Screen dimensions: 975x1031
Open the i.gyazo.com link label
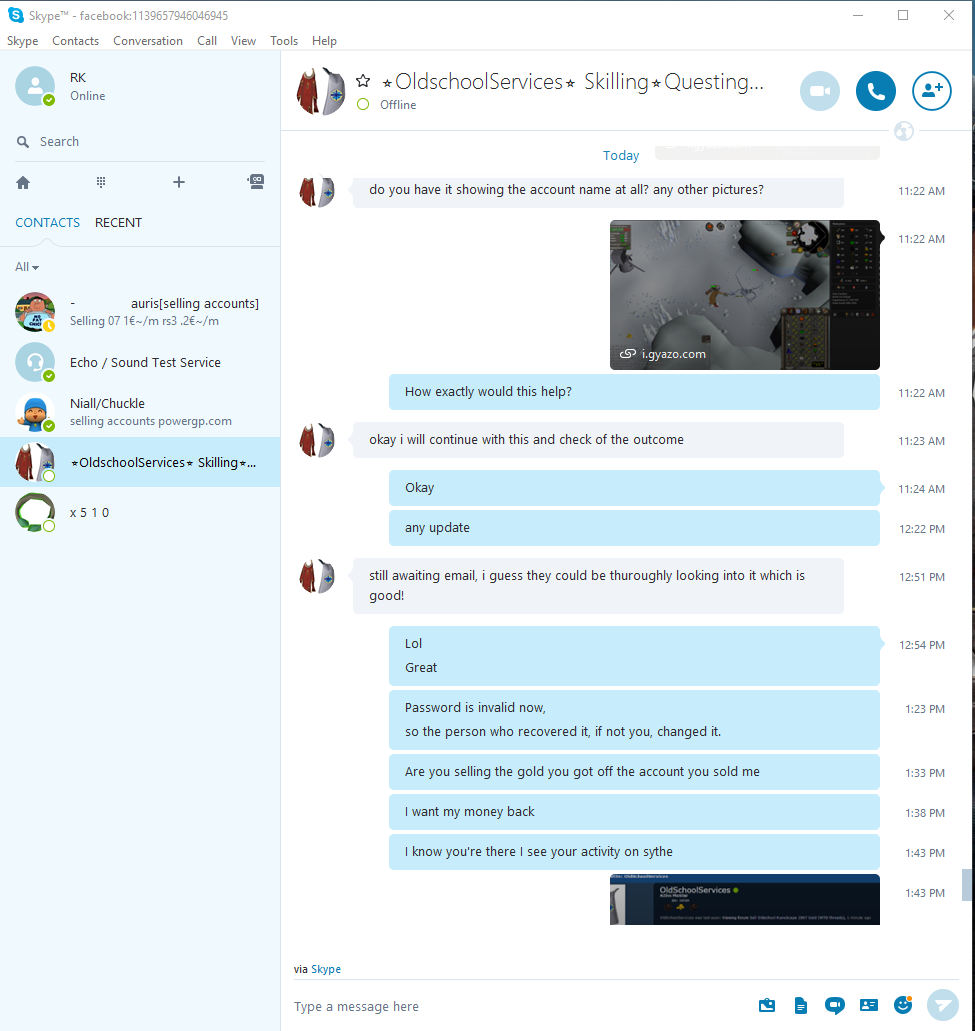(x=673, y=354)
